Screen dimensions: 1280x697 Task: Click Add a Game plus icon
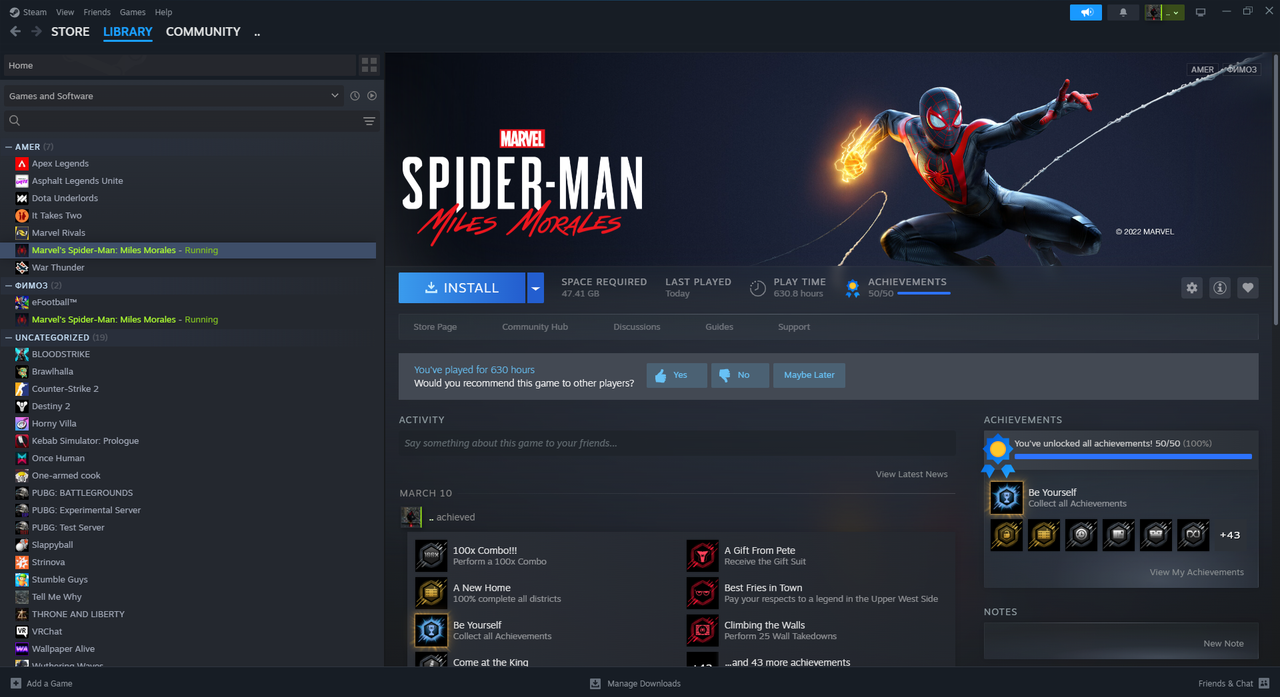(16, 684)
